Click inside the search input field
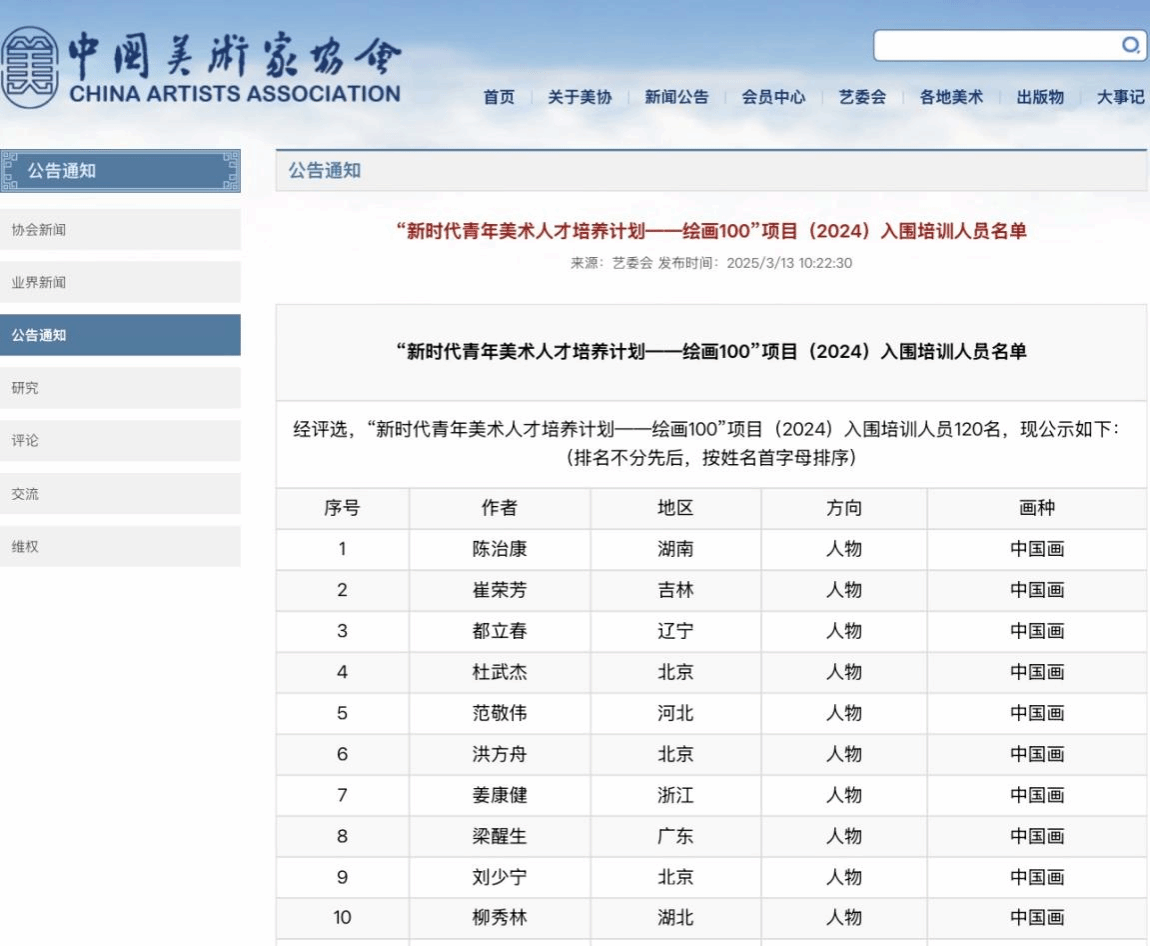 tap(995, 45)
